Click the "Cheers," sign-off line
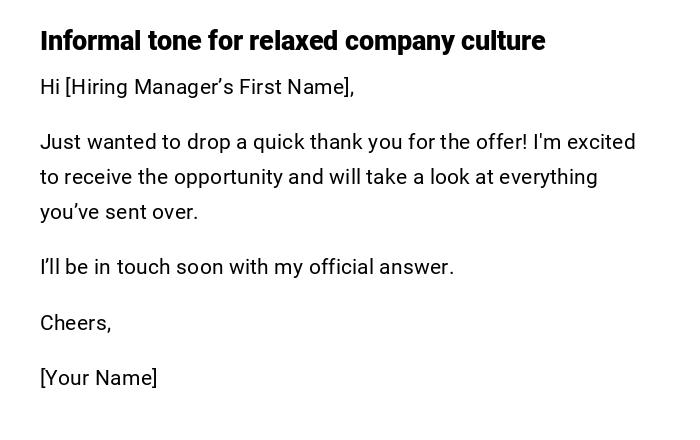The width and height of the screenshot is (700, 440). (x=76, y=323)
